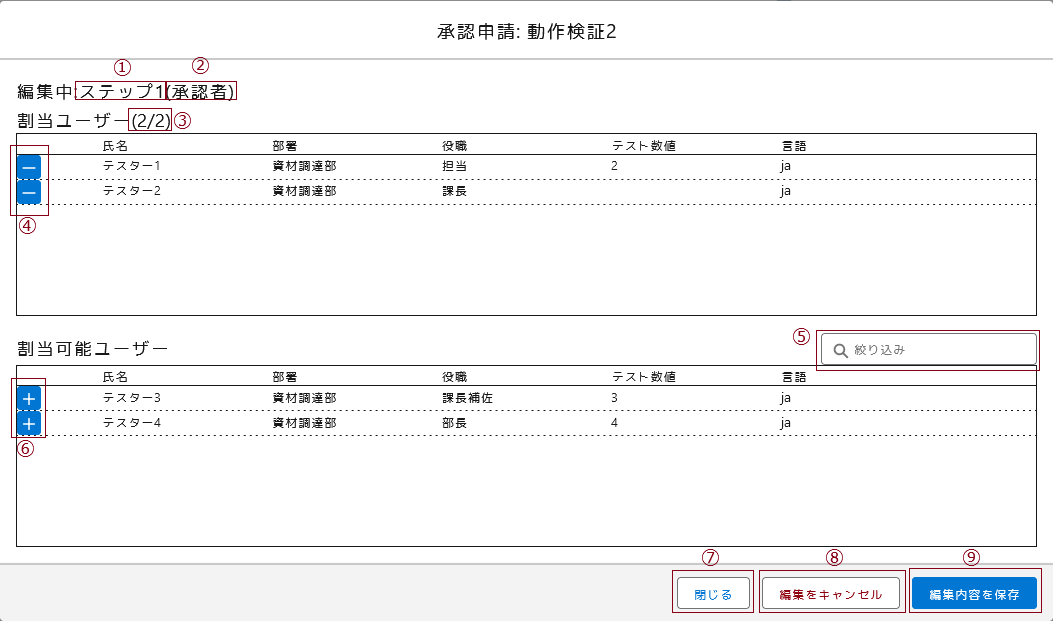The width and height of the screenshot is (1053, 621).
Task: Click 役職 header in assigned users table
Action: [455, 146]
